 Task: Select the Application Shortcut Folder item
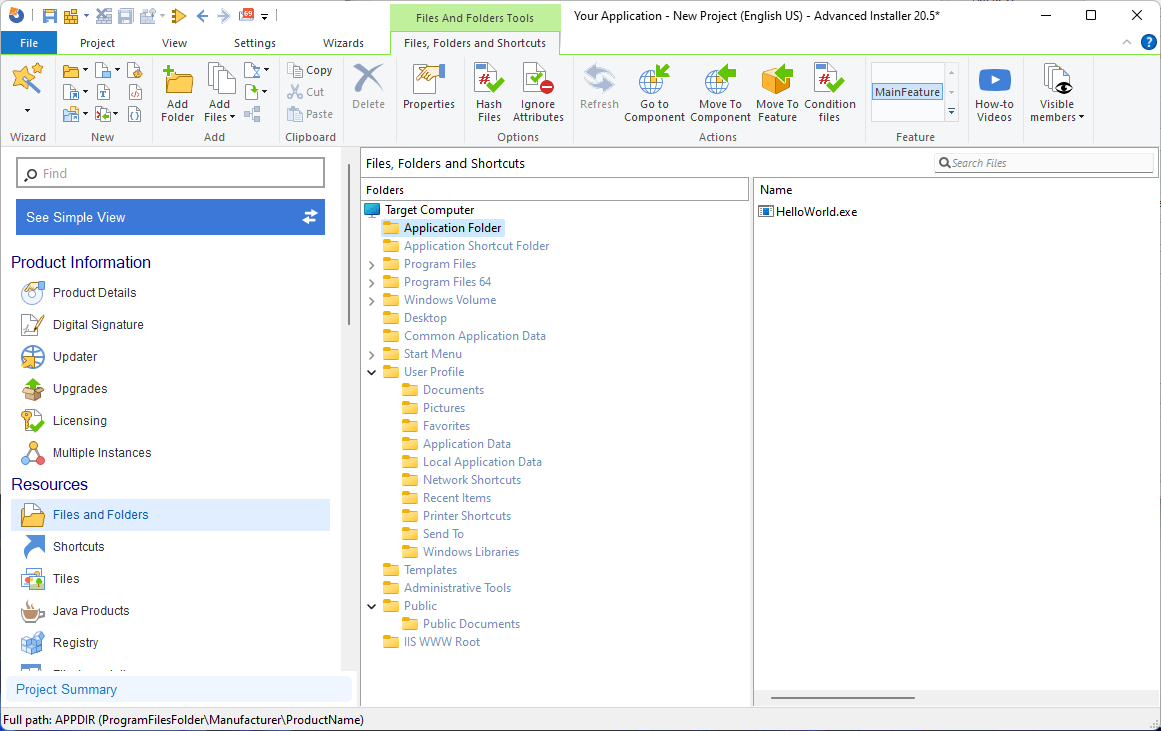tap(466, 246)
